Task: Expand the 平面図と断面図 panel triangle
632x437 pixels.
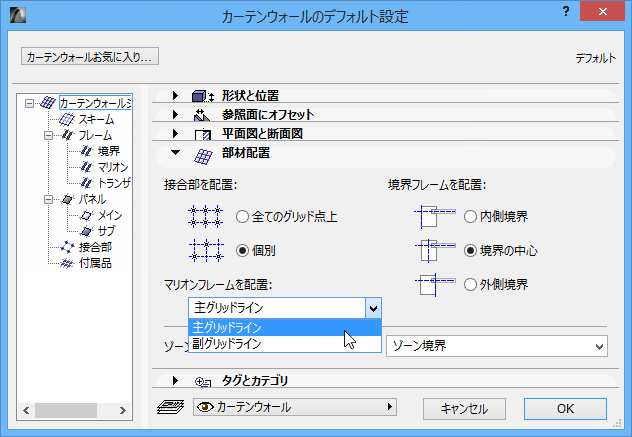Action: click(175, 133)
